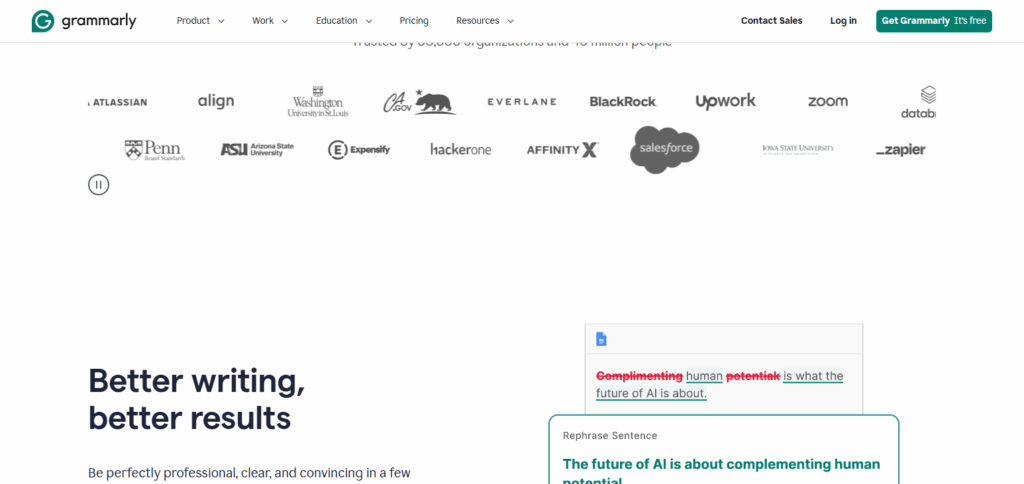1024x484 pixels.
Task: Click Get Grammarly It's free button
Action: click(934, 21)
